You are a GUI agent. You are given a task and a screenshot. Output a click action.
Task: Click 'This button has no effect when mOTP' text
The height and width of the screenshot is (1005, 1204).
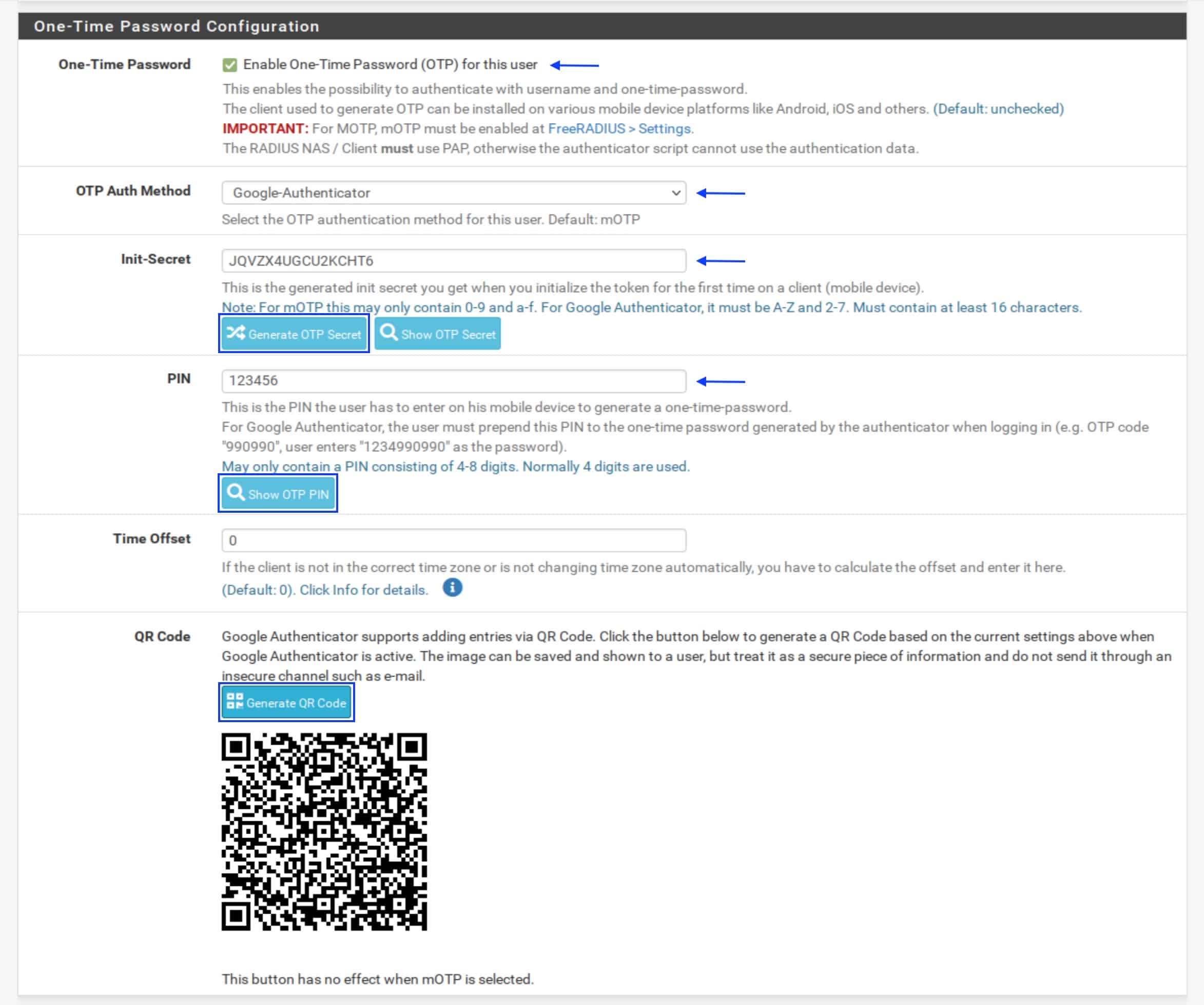(x=378, y=979)
